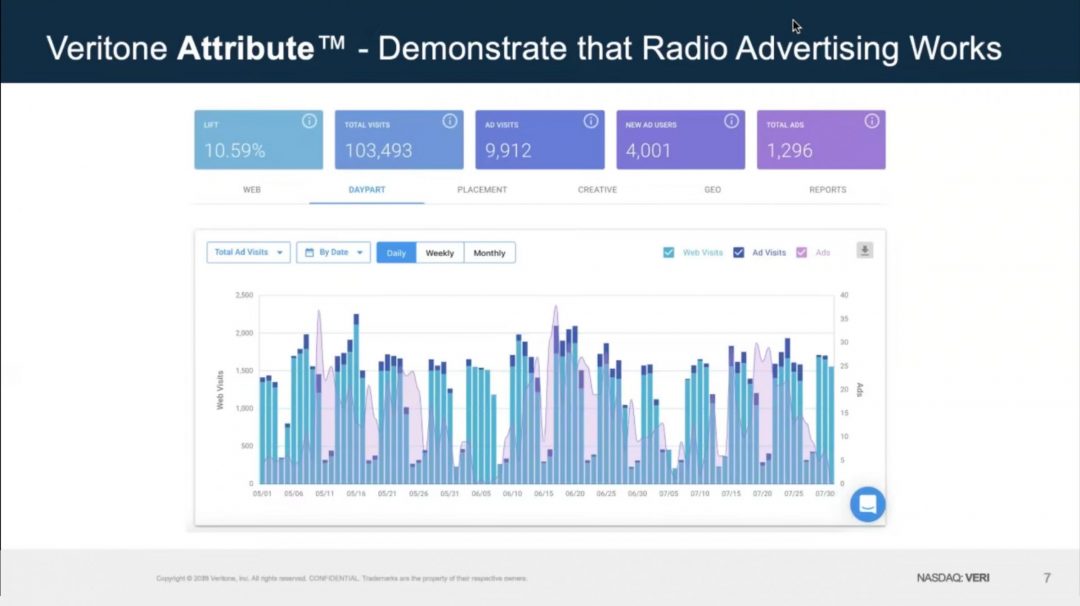Click info icon on New Ad Users card

coord(731,121)
